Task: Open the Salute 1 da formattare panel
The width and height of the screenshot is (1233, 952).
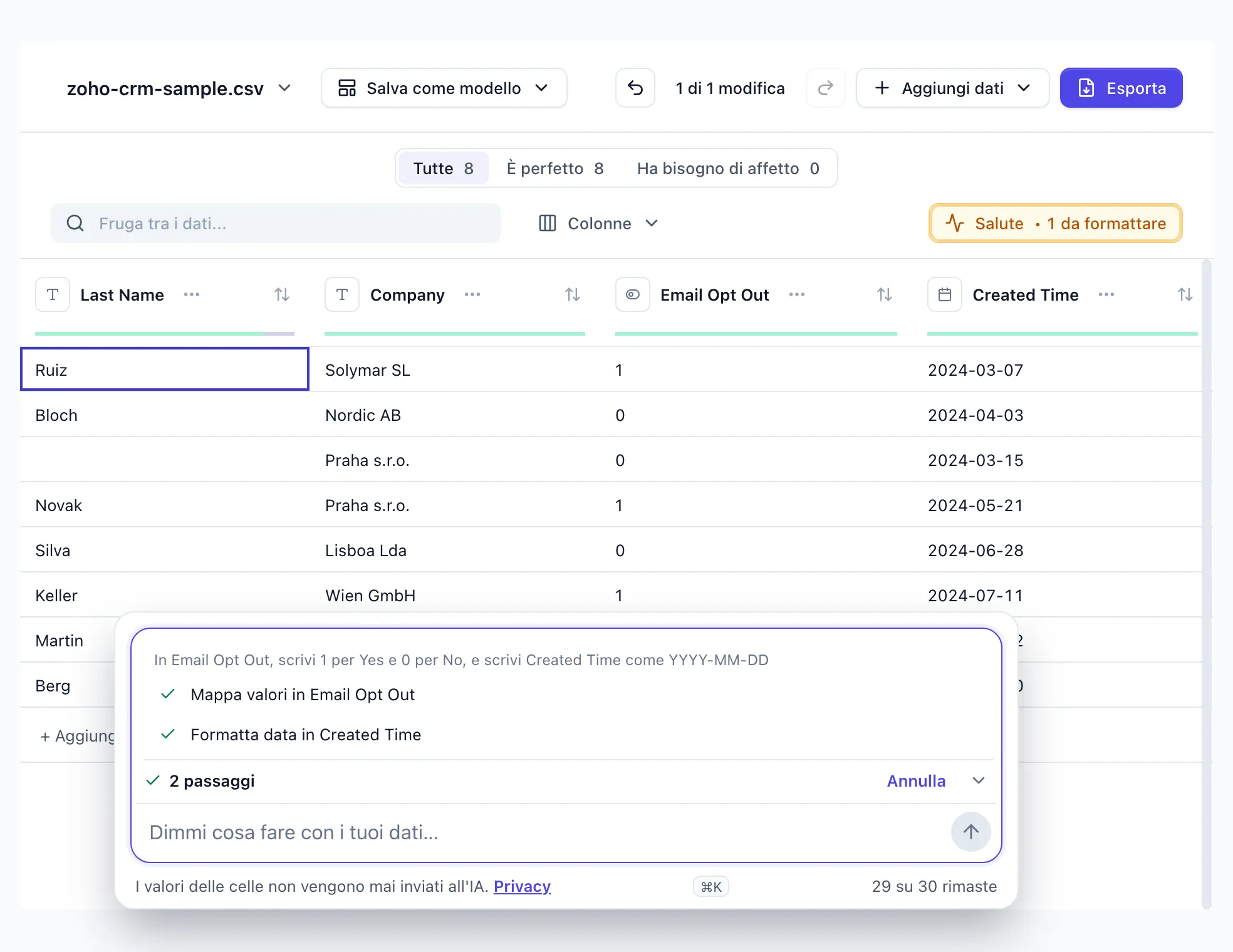Action: [1056, 224]
